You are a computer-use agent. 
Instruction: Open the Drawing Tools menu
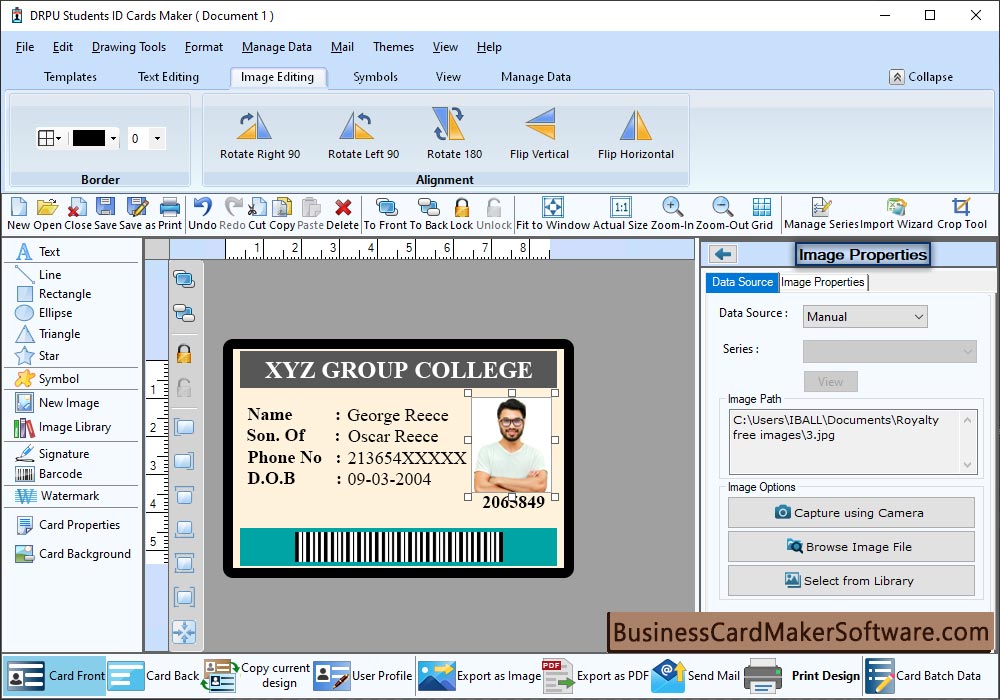pos(129,47)
